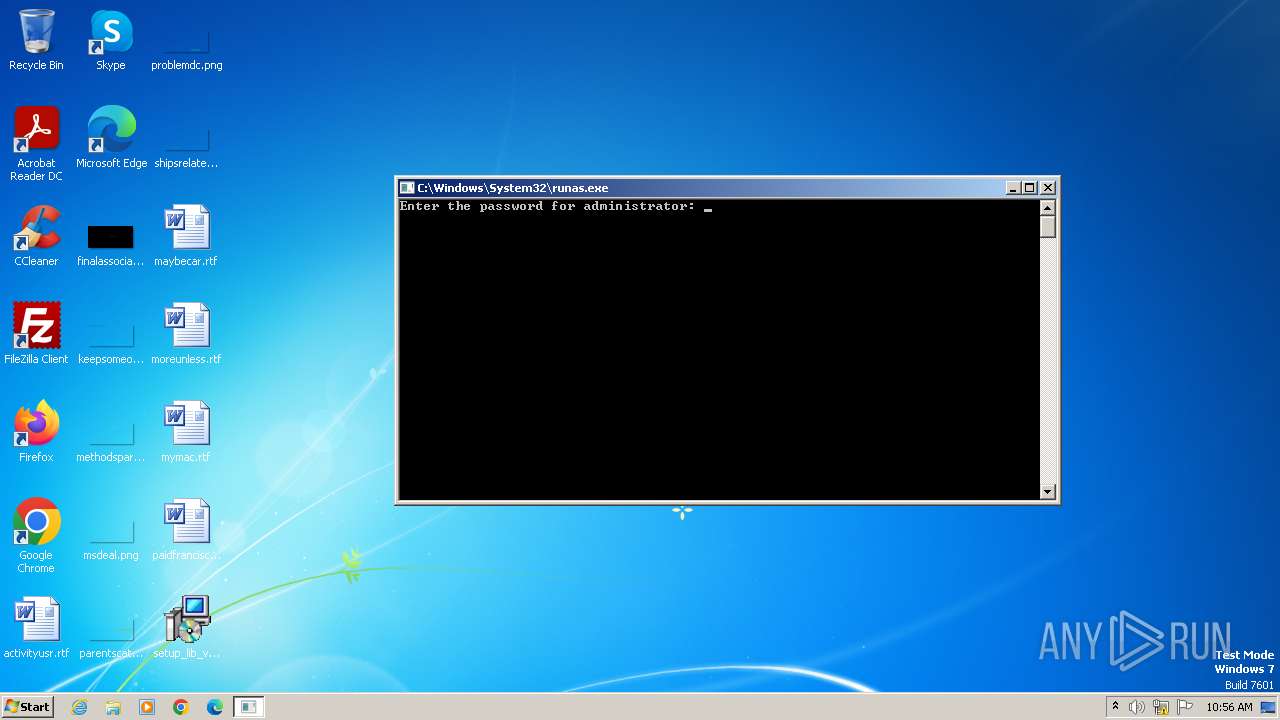Launch Microsoft Edge from the taskbar
The image size is (1280, 720).
point(215,707)
